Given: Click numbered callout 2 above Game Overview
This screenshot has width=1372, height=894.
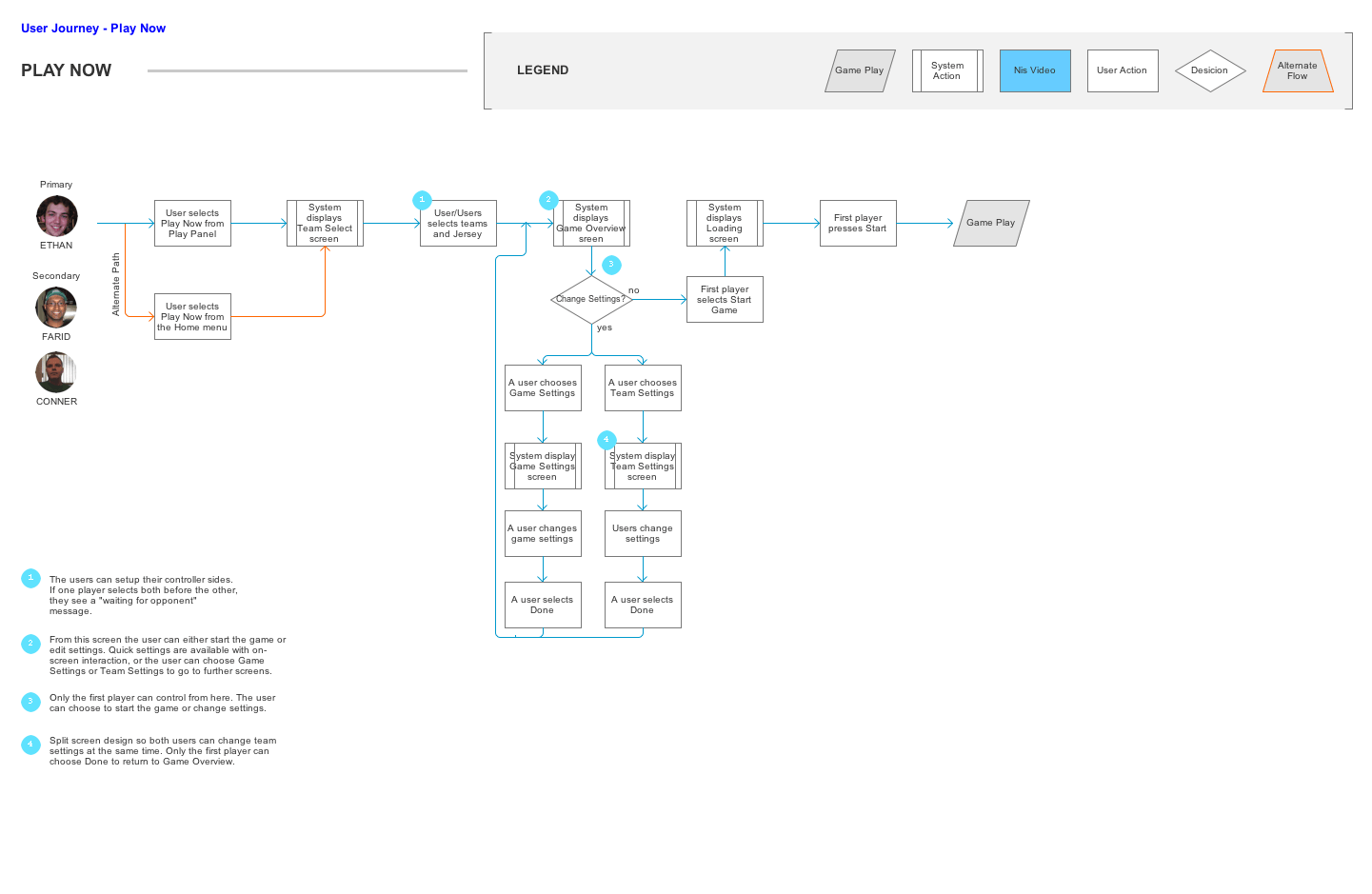Looking at the screenshot, I should click(x=548, y=200).
